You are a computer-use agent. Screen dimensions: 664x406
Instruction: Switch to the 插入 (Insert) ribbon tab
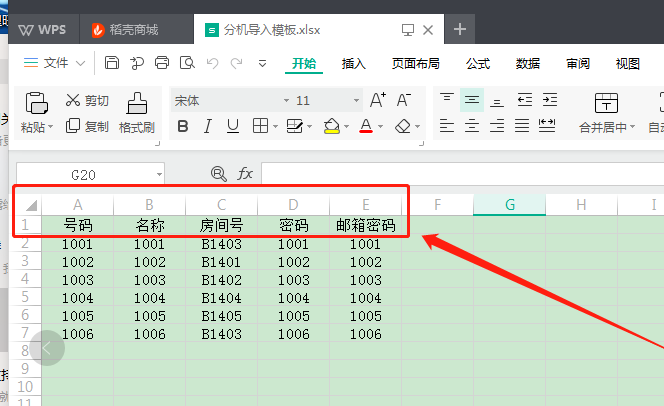[354, 64]
